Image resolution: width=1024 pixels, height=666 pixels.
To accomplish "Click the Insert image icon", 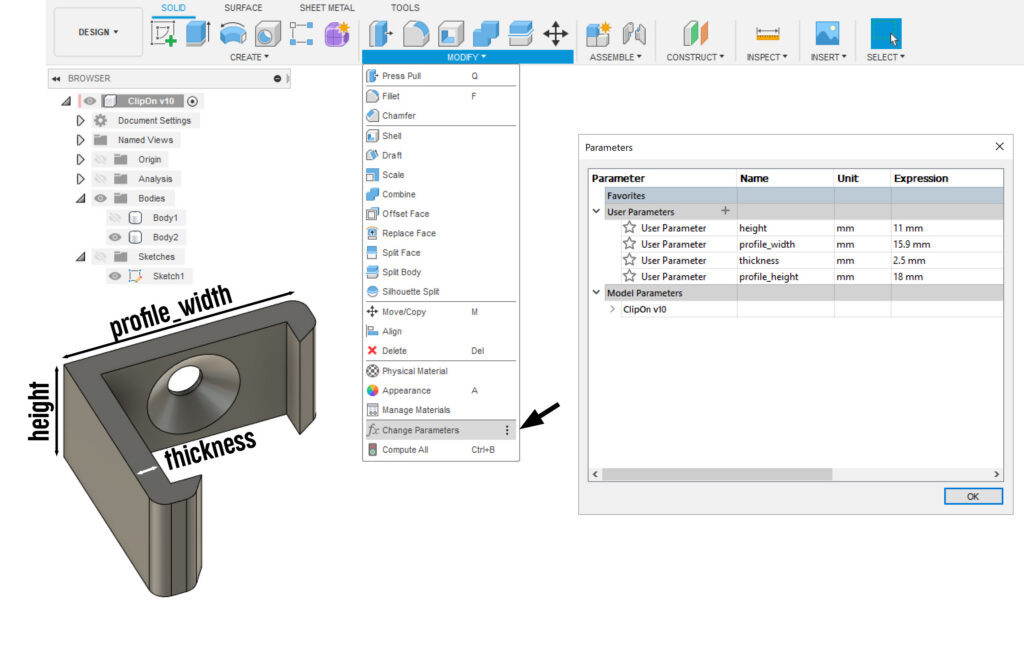I will pyautogui.click(x=827, y=34).
